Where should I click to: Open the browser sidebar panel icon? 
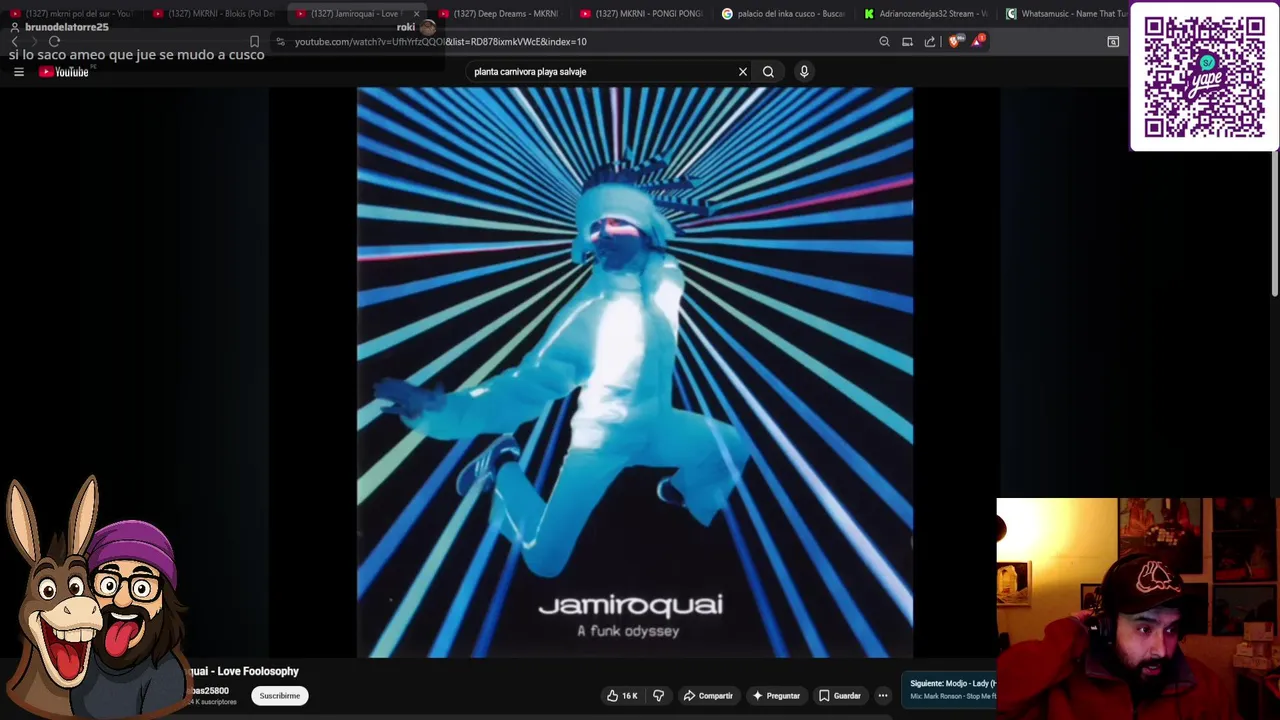pos(1113,42)
